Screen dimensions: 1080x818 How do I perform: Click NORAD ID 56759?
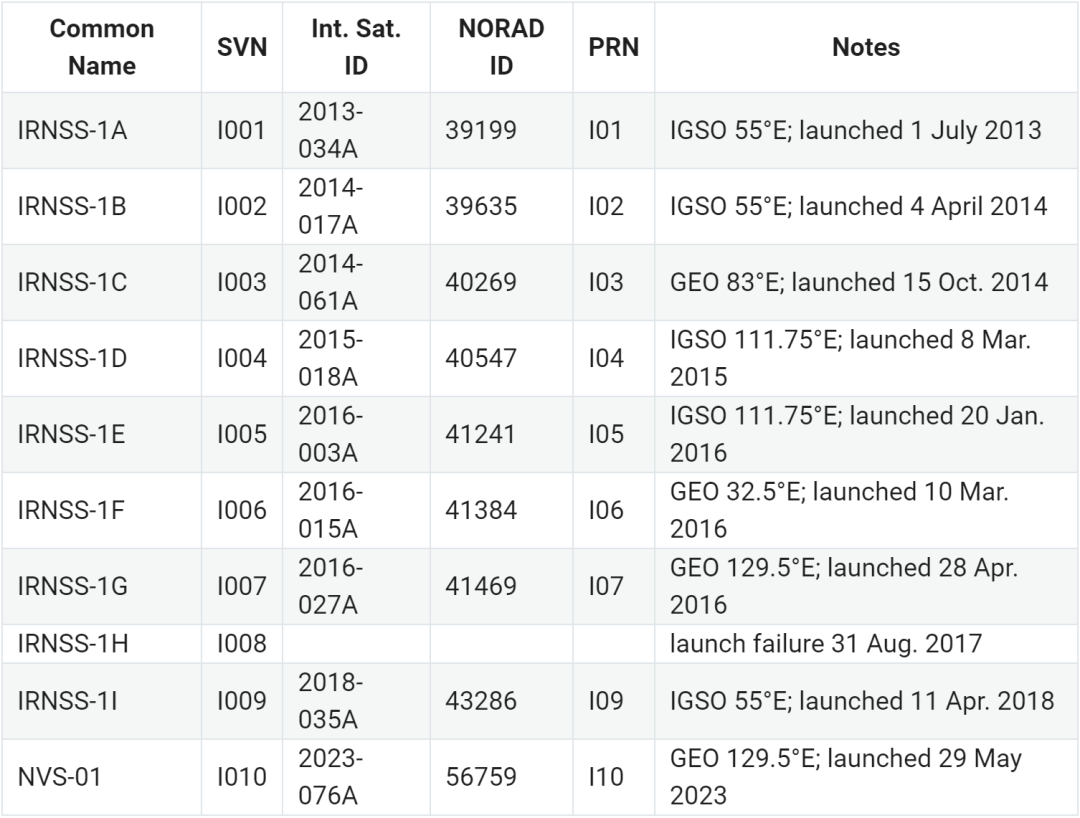pyautogui.click(x=481, y=777)
